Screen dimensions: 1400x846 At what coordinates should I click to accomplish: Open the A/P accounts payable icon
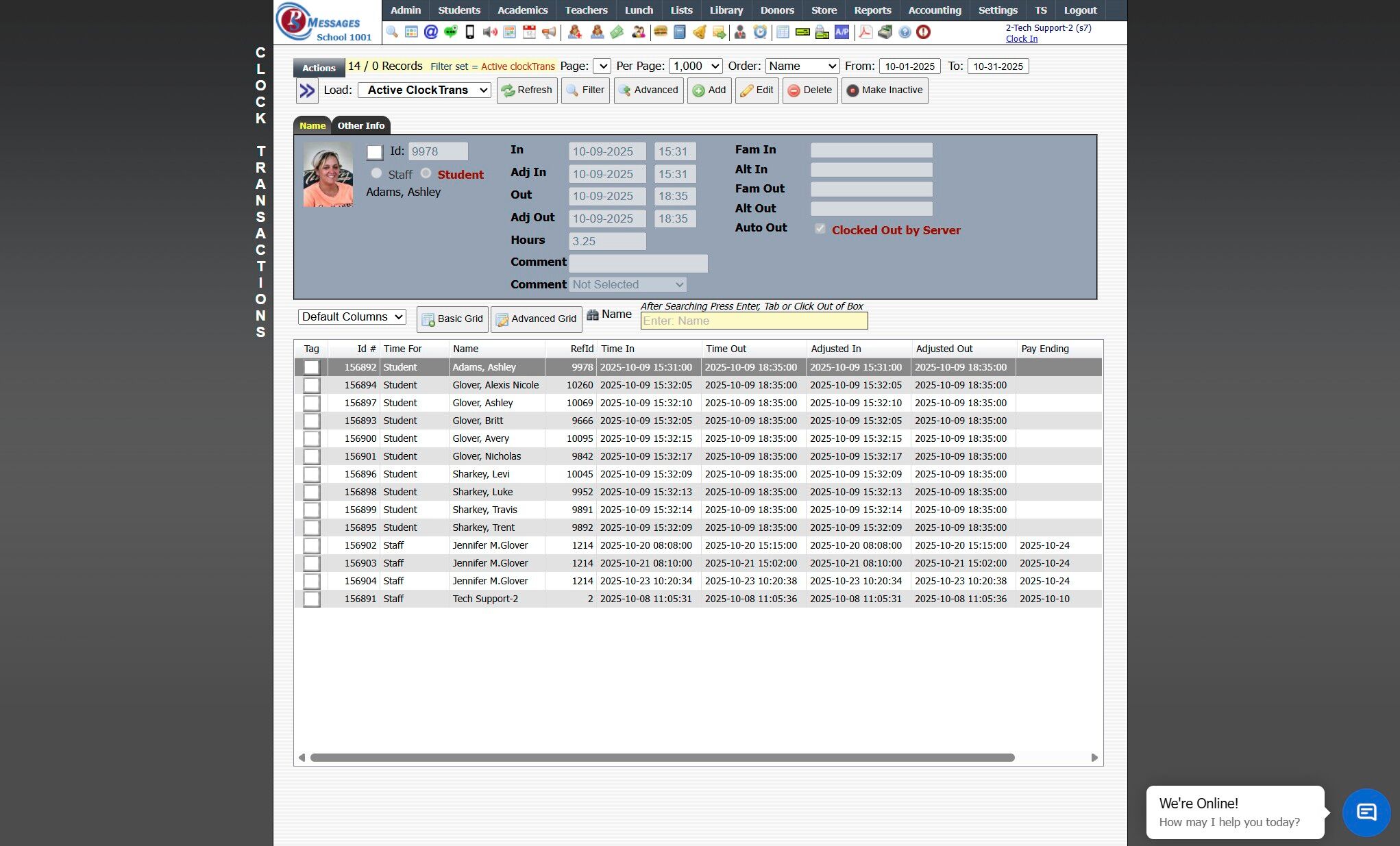842,32
